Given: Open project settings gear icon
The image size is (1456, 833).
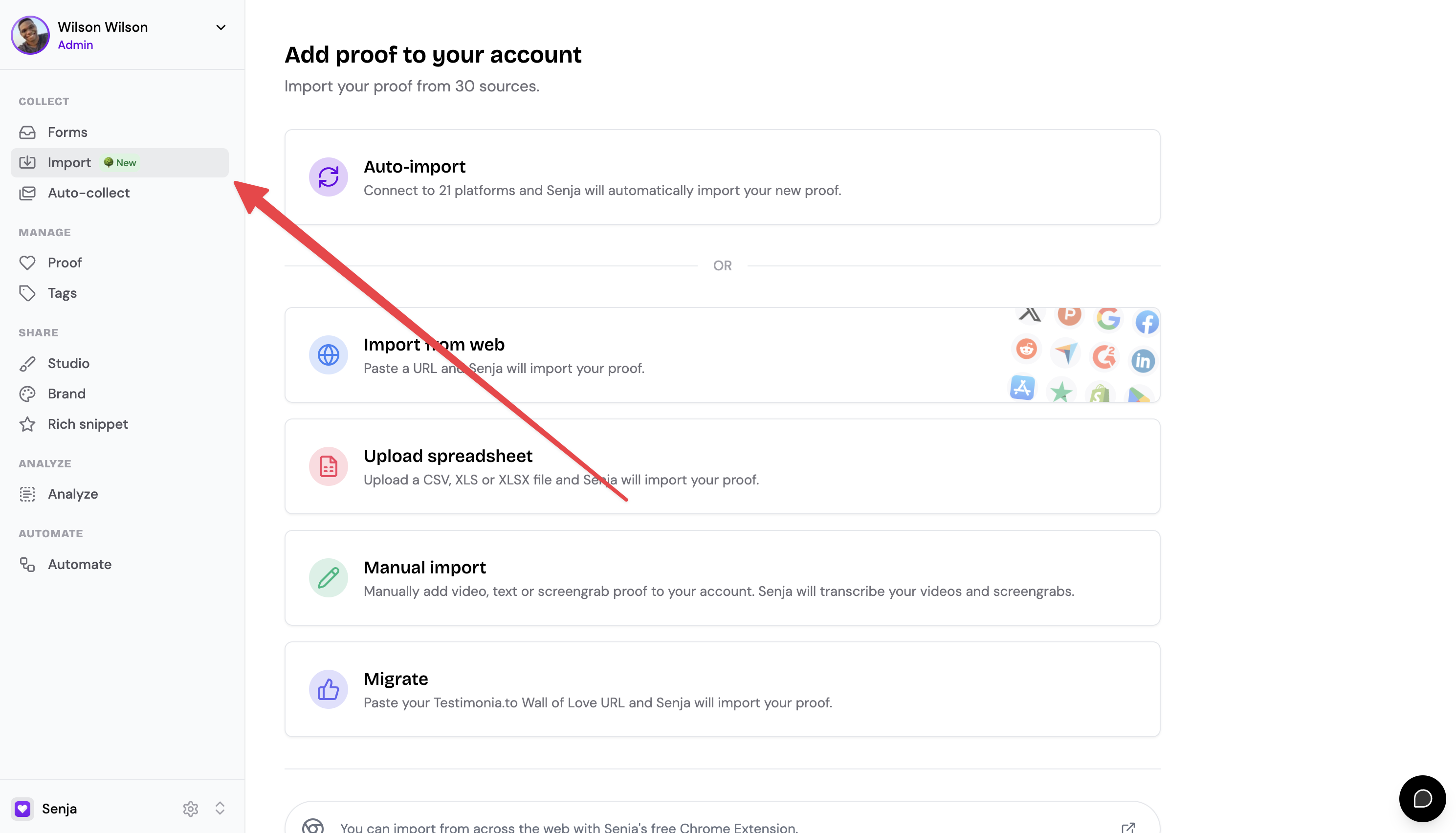Looking at the screenshot, I should coord(191,809).
